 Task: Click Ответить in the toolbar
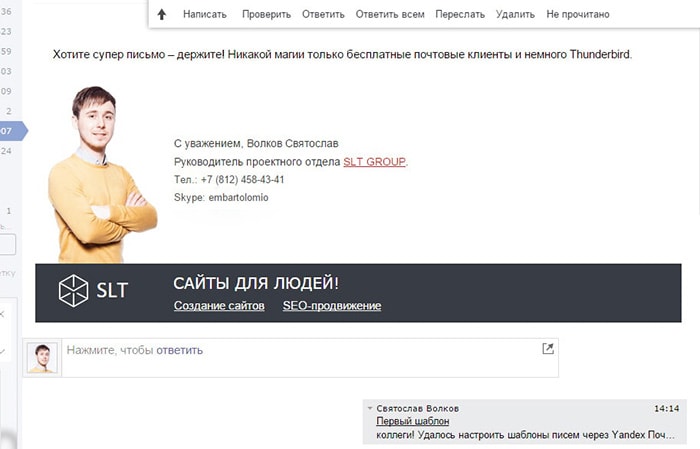(x=323, y=14)
